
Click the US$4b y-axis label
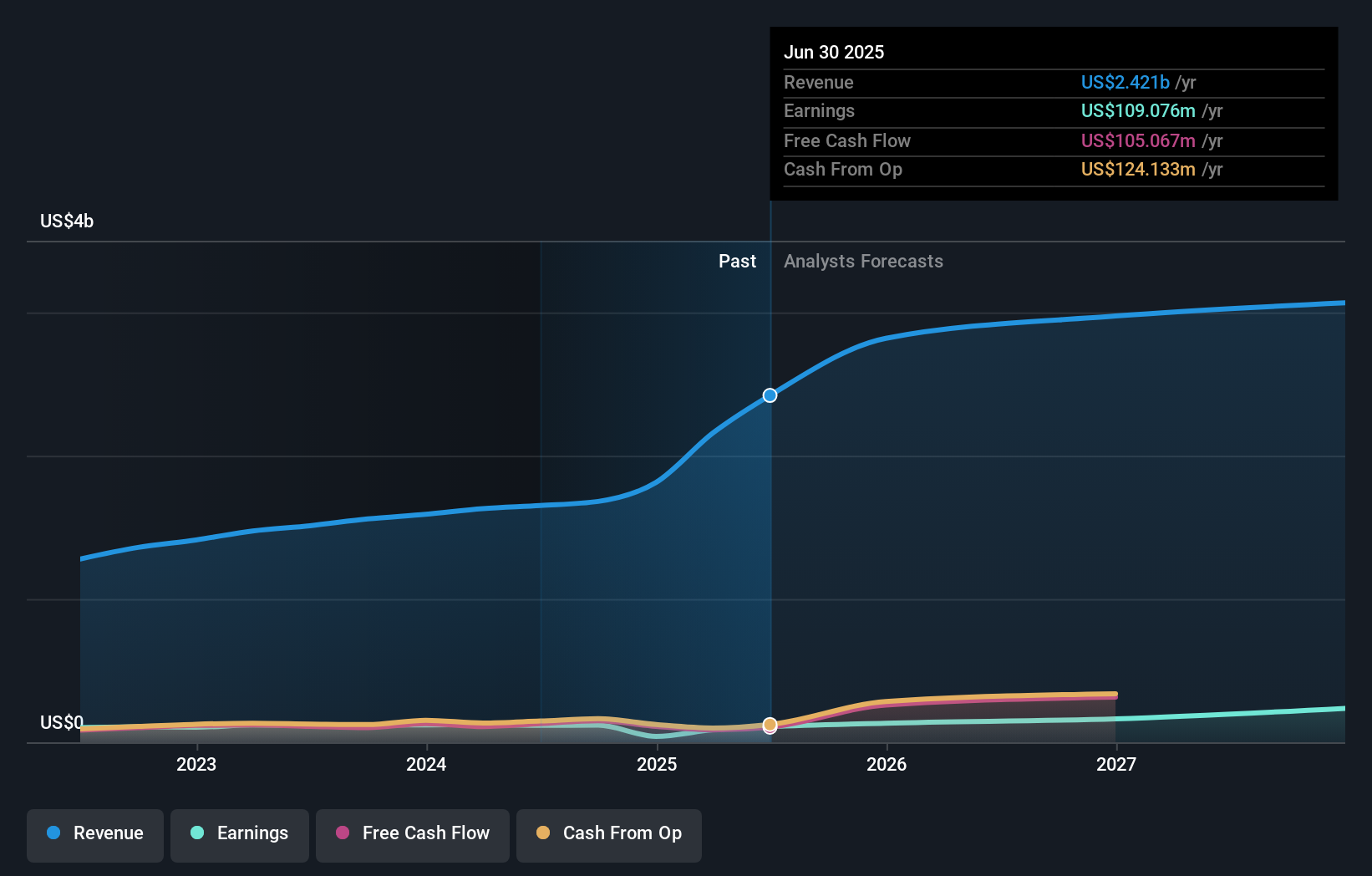(x=67, y=222)
